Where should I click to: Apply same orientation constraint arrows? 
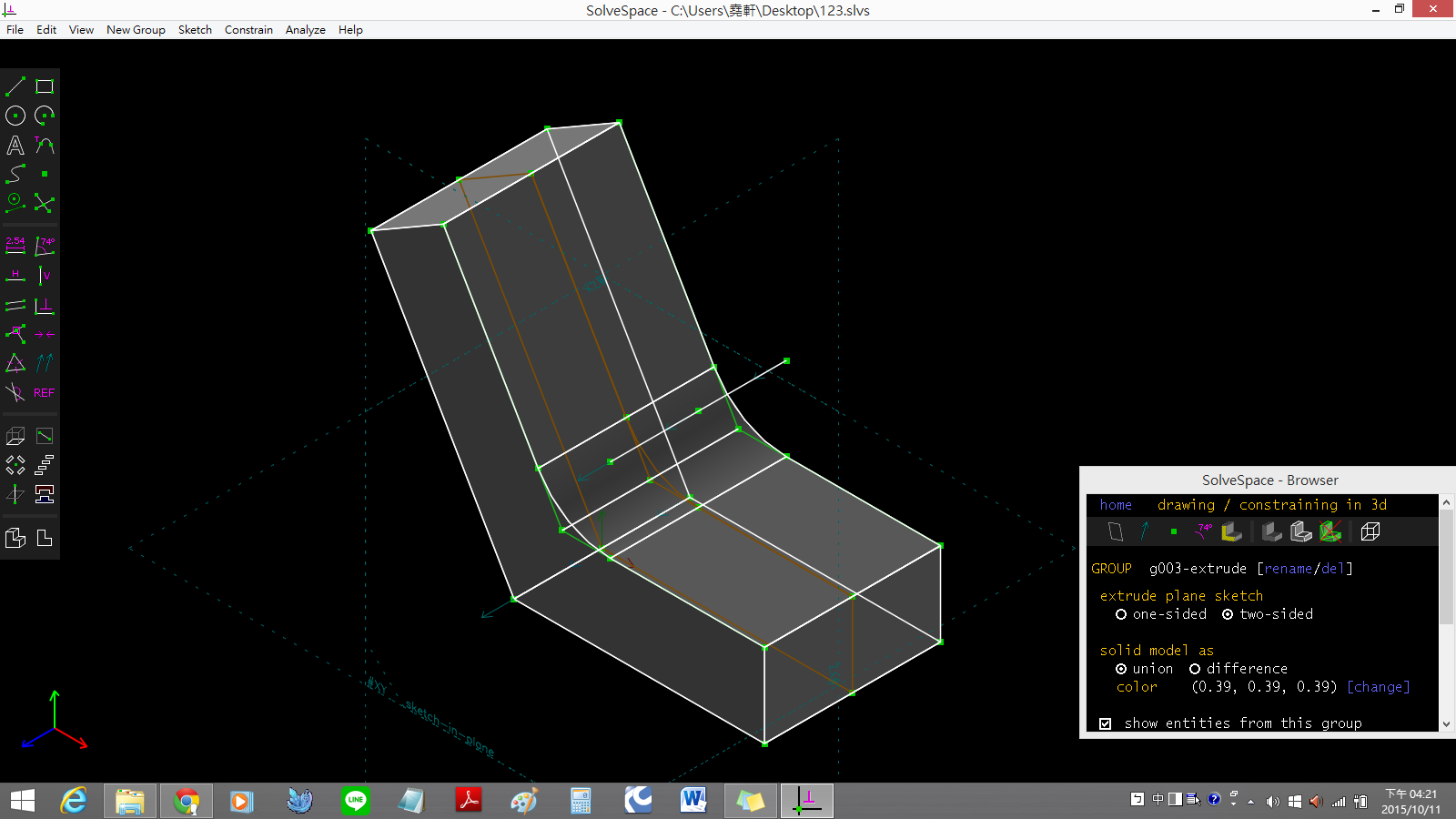click(45, 363)
